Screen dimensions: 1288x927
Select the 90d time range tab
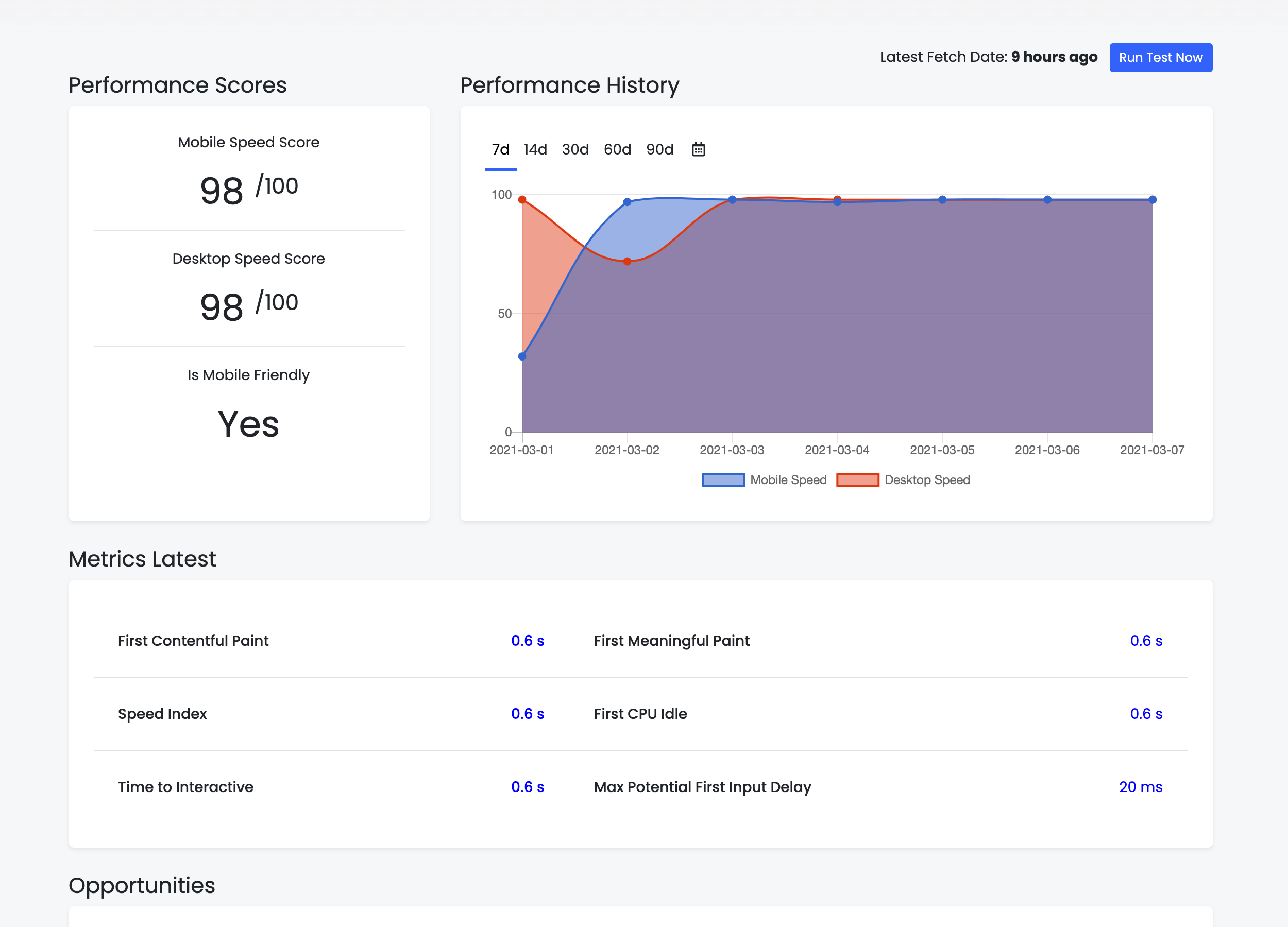point(659,149)
